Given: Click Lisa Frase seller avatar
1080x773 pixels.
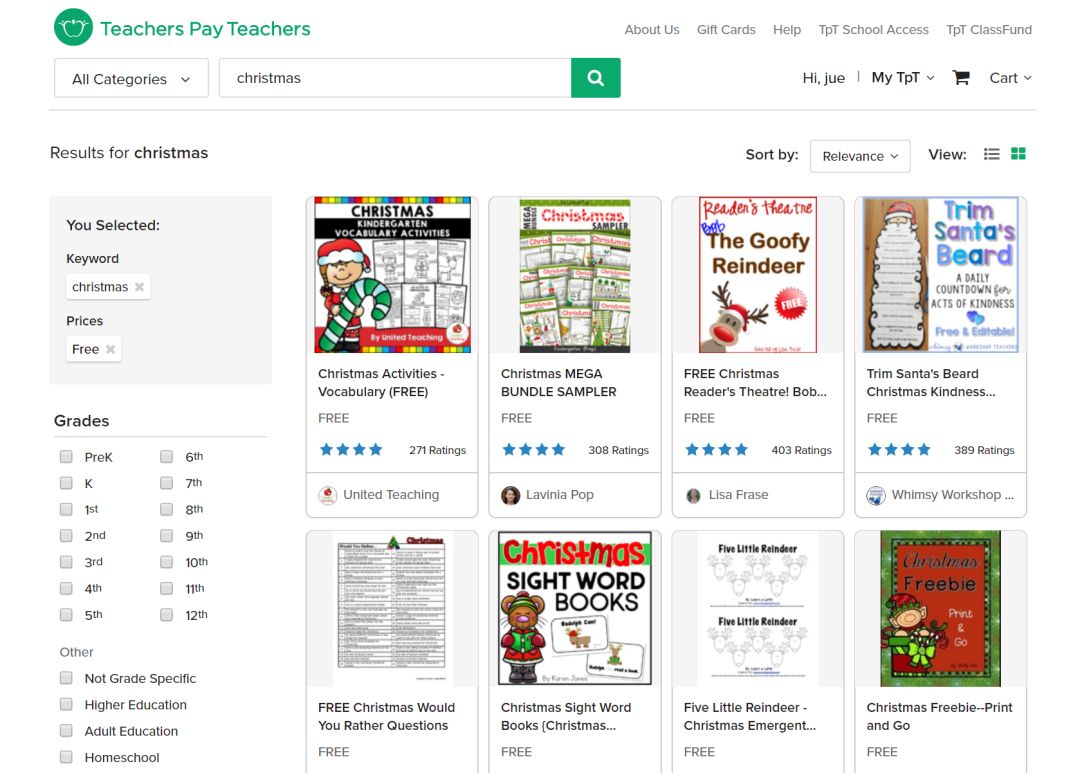Looking at the screenshot, I should coord(694,495).
